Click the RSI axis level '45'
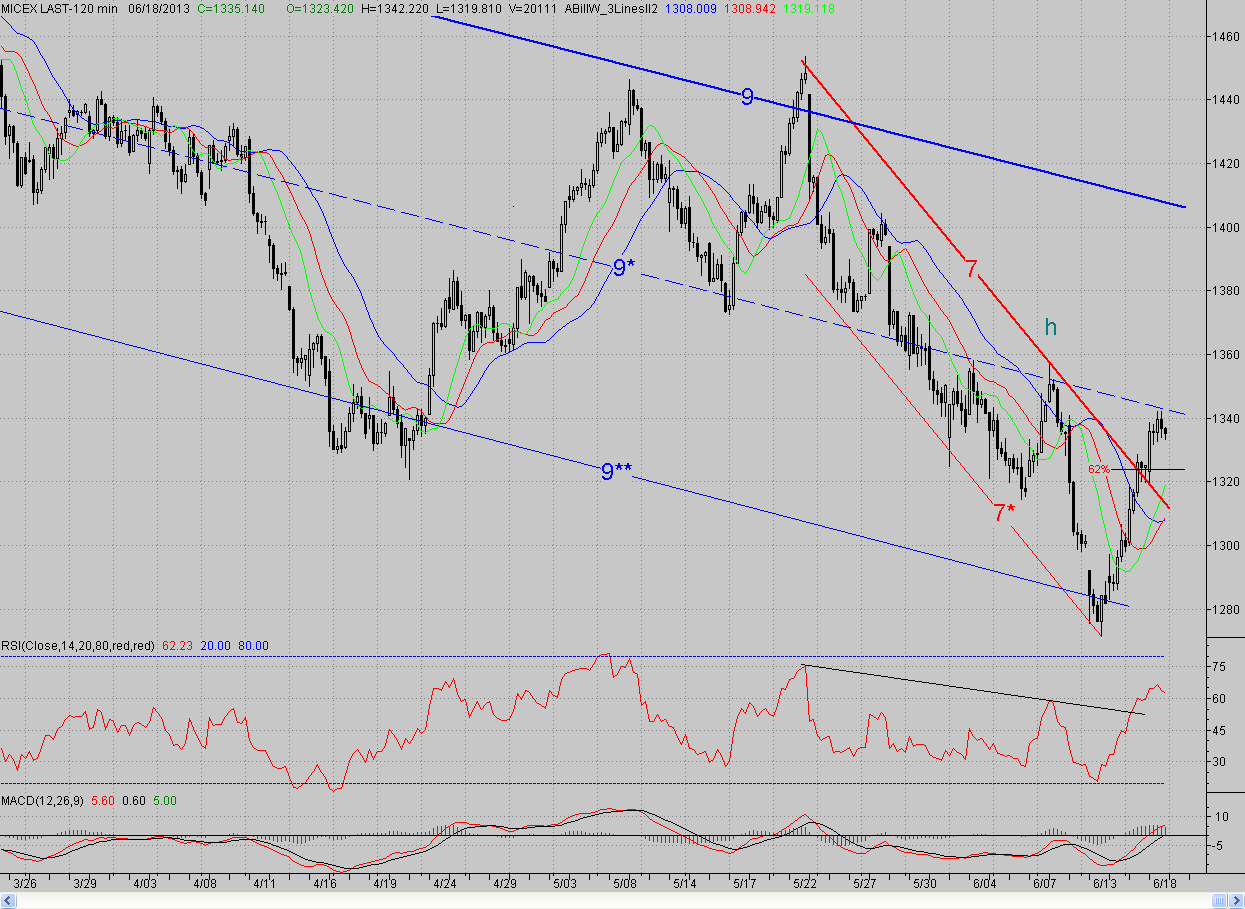This screenshot has height=909, width=1245. 1219,729
